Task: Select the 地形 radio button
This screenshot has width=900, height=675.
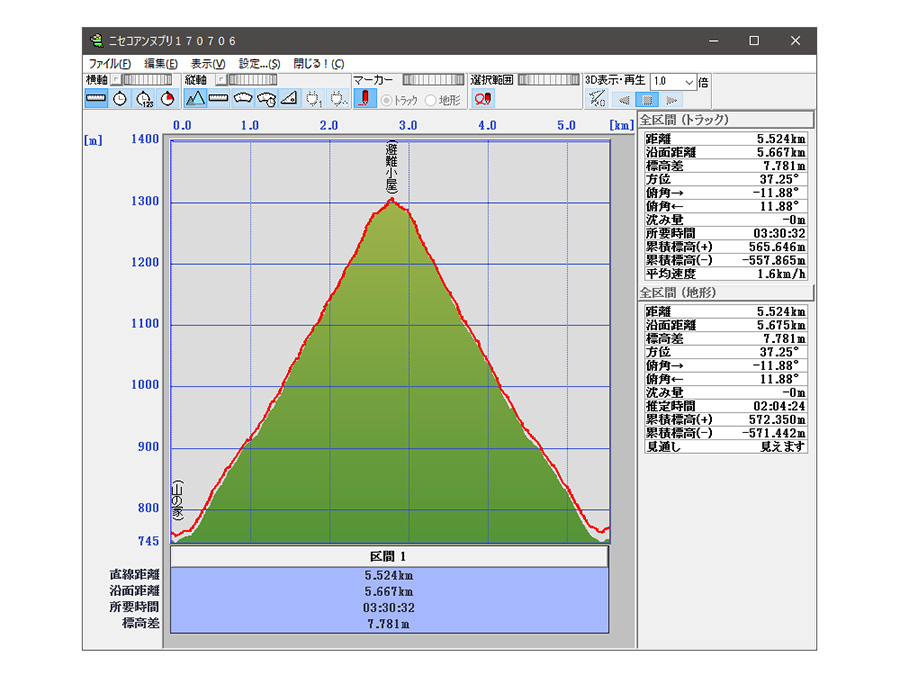Action: pos(431,100)
